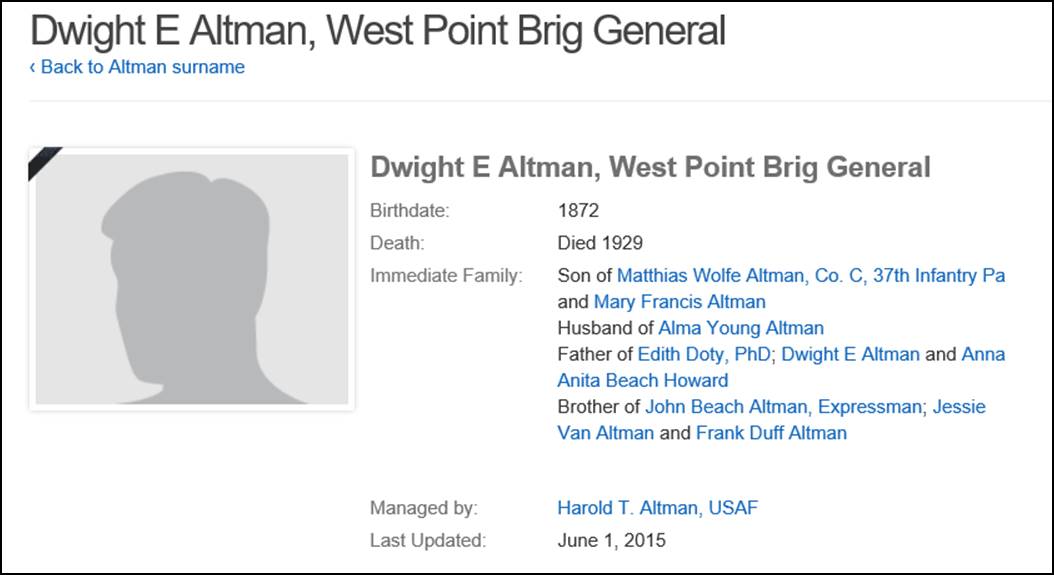1054x575 pixels.
Task: View Alma Young Altman's profile
Action: [741, 328]
